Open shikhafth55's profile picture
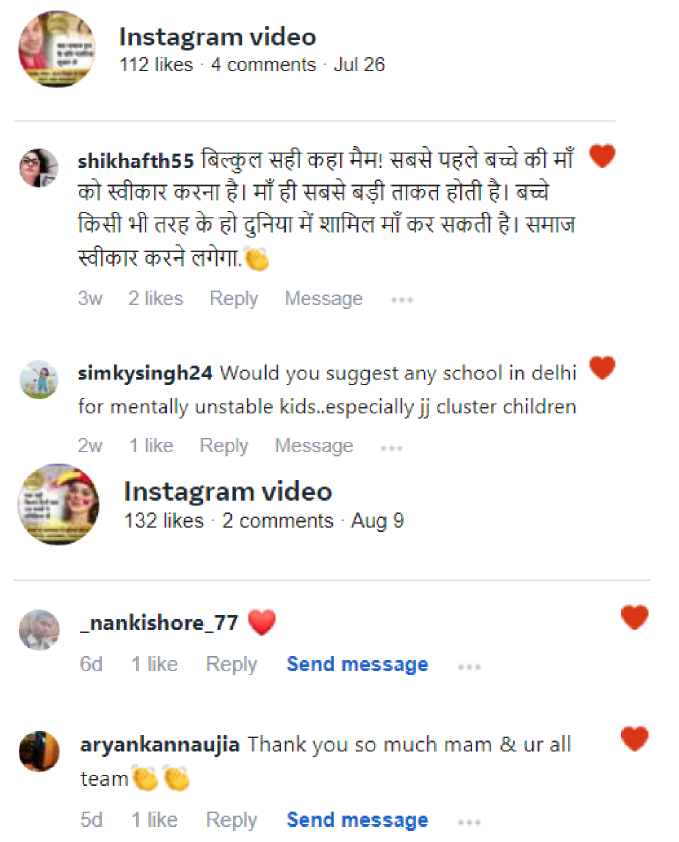The image size is (679, 842). pos(38,168)
